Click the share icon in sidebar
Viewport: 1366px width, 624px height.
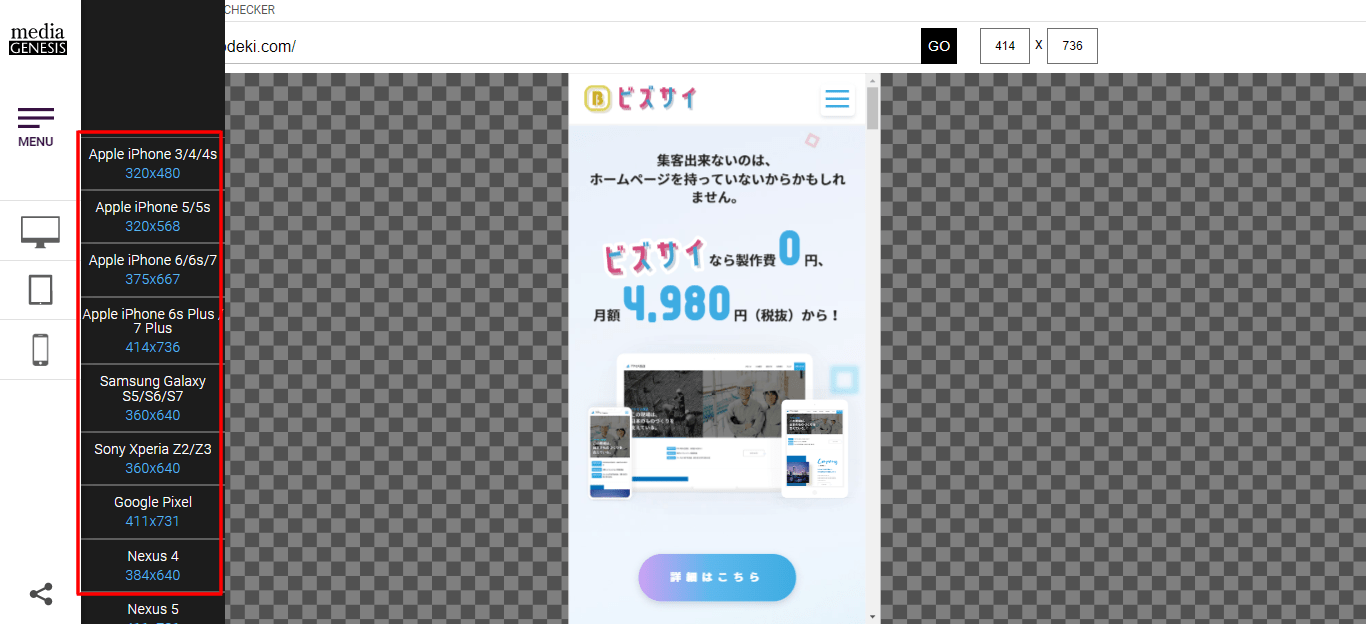pos(41,594)
